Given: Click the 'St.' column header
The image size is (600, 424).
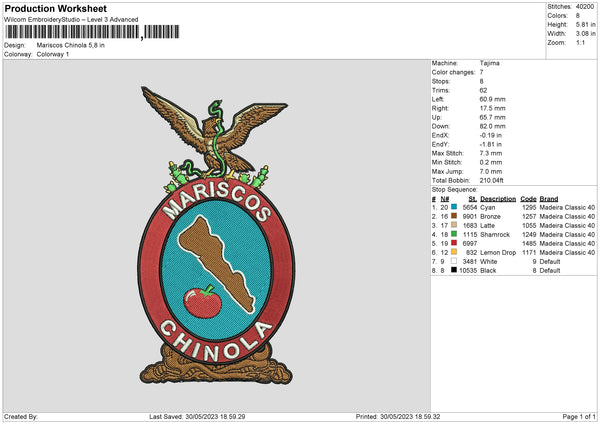Looking at the screenshot, I should tap(473, 199).
